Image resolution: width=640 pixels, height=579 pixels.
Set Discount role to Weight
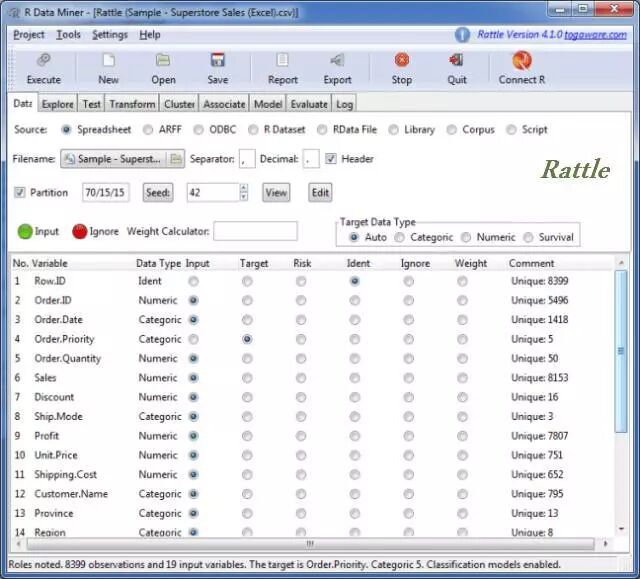coord(462,397)
